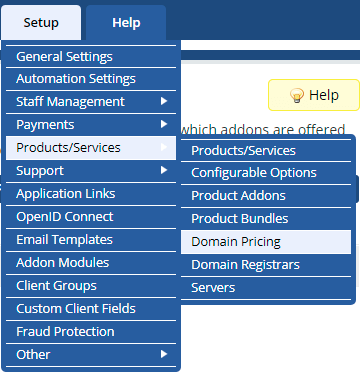Open Product Addons
This screenshot has width=362, height=372.
coord(266,196)
